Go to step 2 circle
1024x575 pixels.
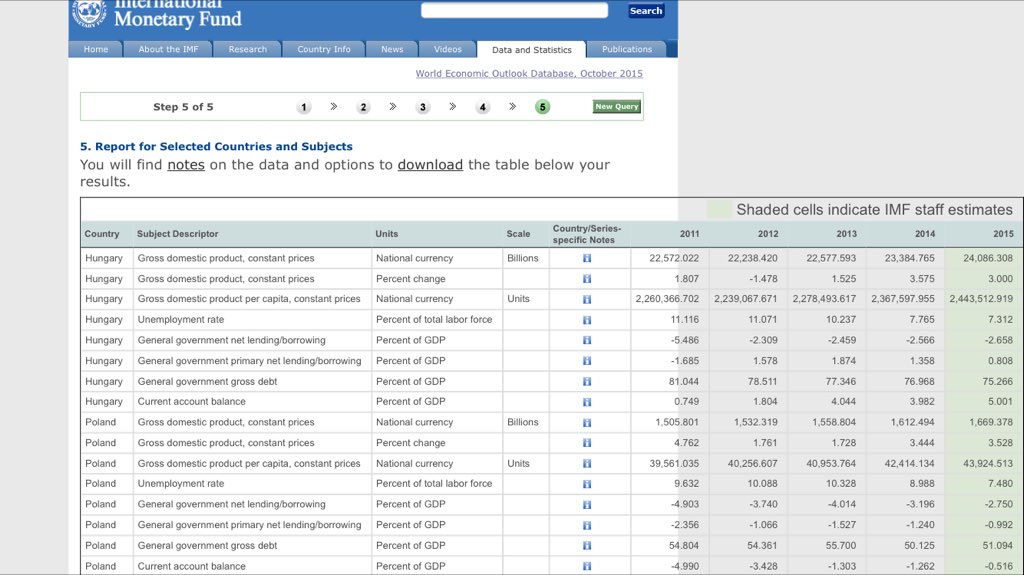(x=363, y=107)
